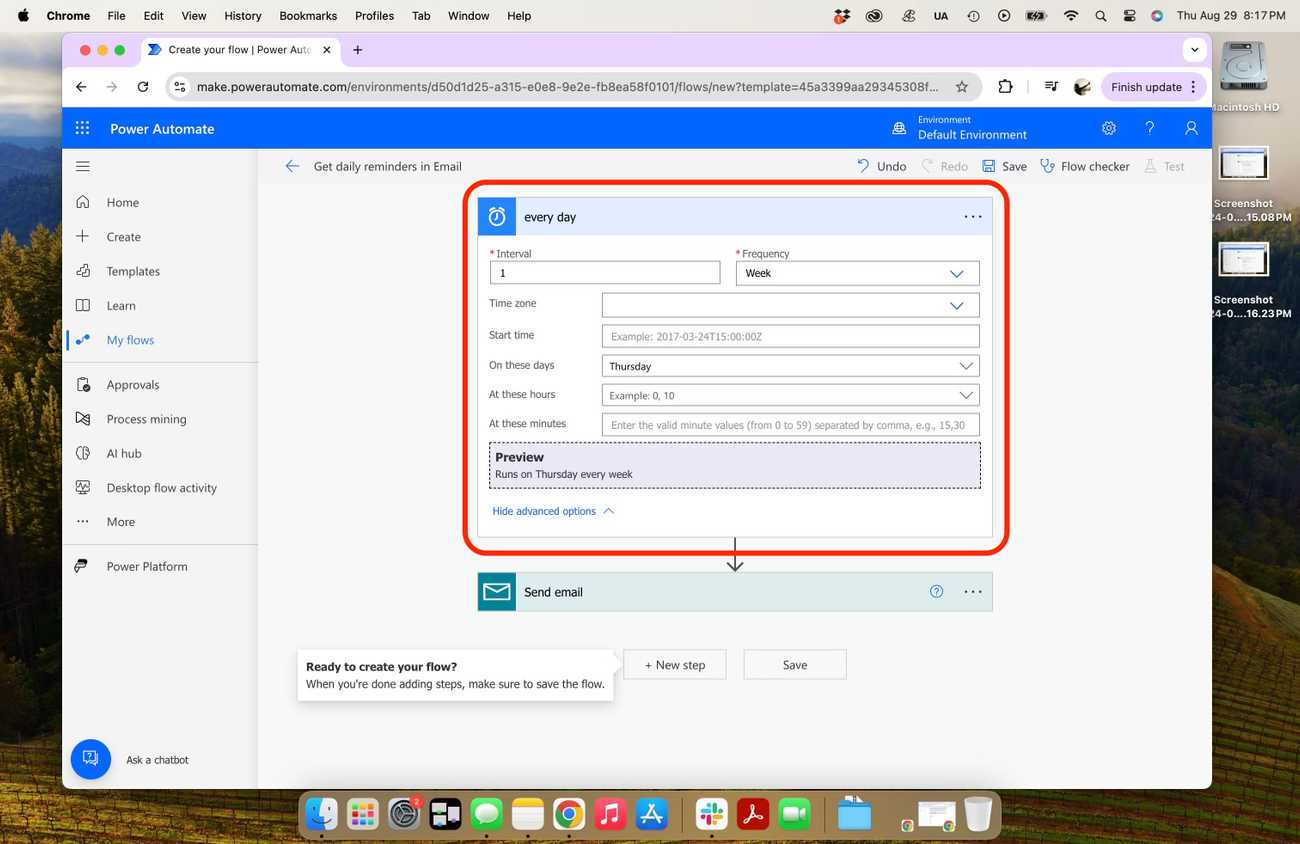This screenshot has height=844, width=1300.
Task: Open the Chrome tab search dropdown
Action: [1195, 50]
